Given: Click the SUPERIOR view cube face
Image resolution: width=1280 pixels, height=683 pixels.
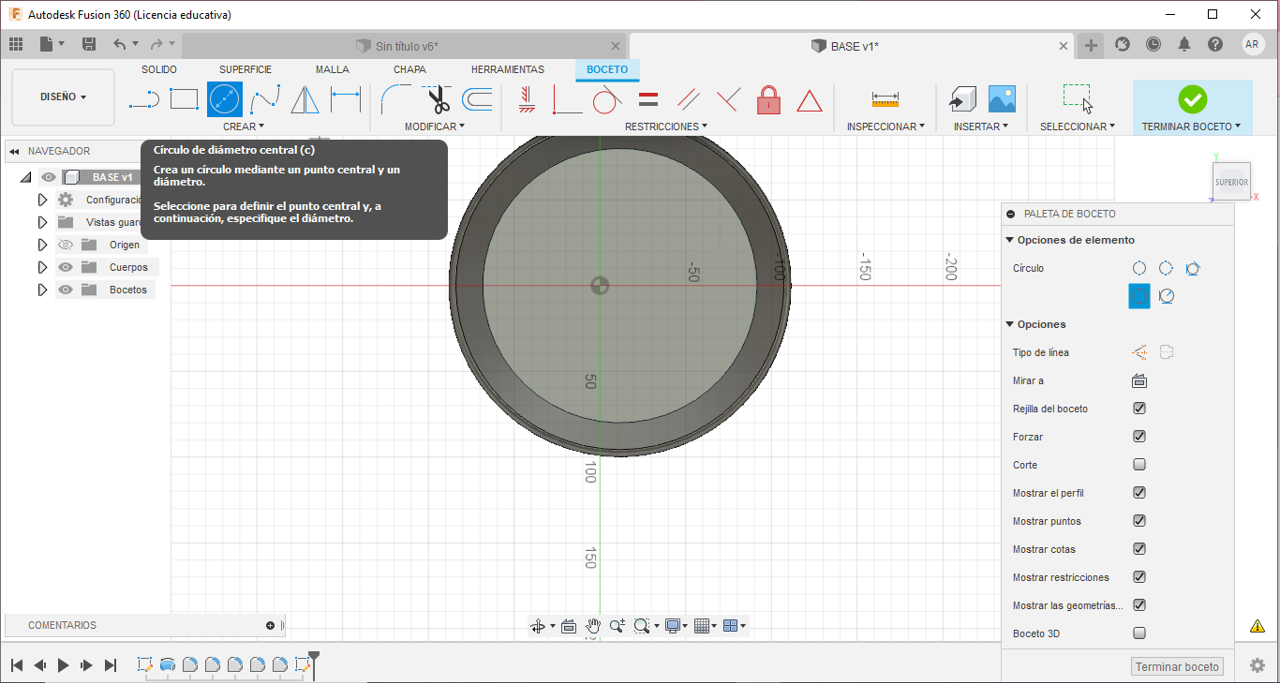Looking at the screenshot, I should click(1231, 183).
